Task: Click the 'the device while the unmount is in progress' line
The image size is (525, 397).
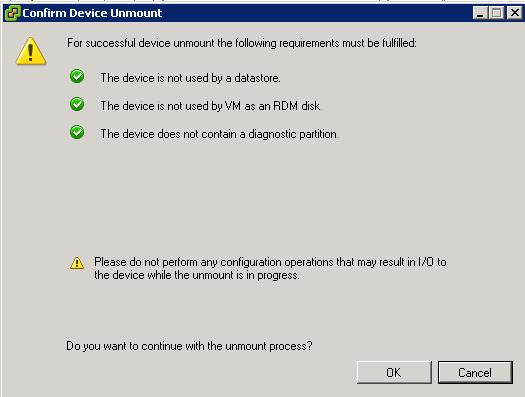Action: coord(197,275)
